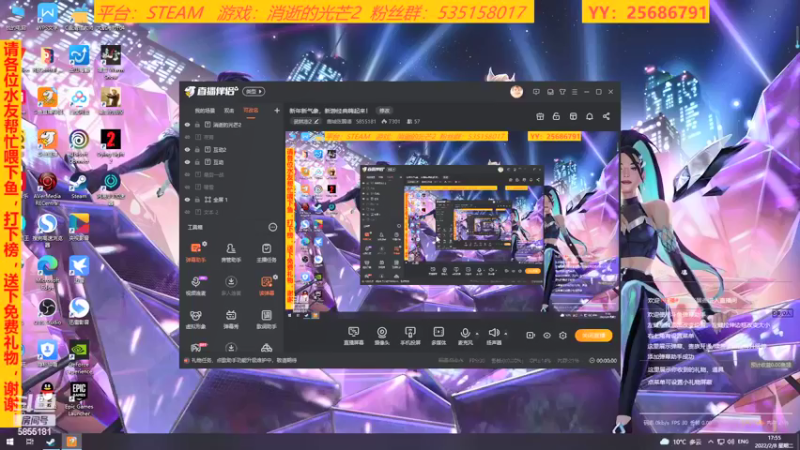Open Task View on the taskbar

[x=30, y=442]
